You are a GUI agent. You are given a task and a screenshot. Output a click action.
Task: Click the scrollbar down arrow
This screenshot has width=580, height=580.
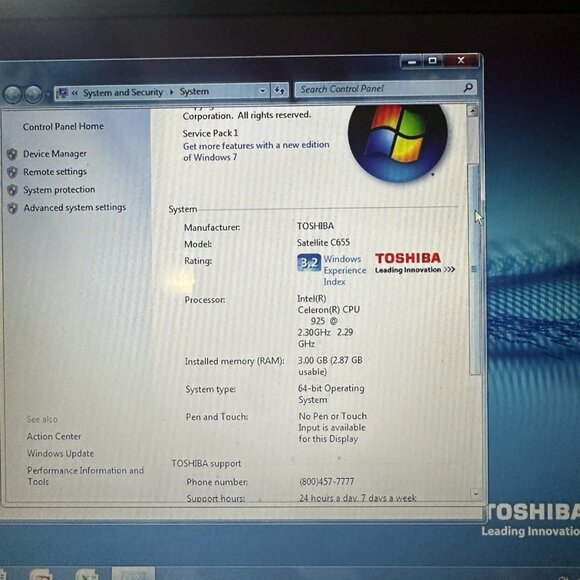coord(475,493)
